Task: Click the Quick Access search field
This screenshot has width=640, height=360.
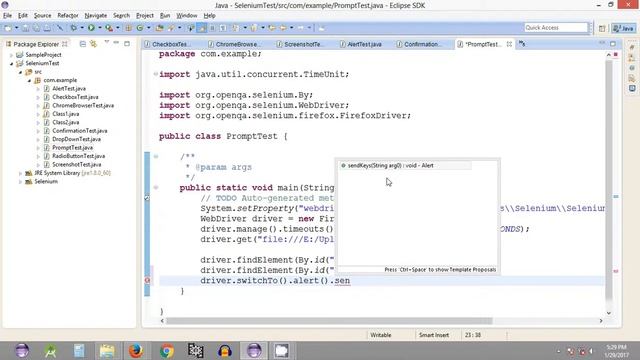Action: 556,27
